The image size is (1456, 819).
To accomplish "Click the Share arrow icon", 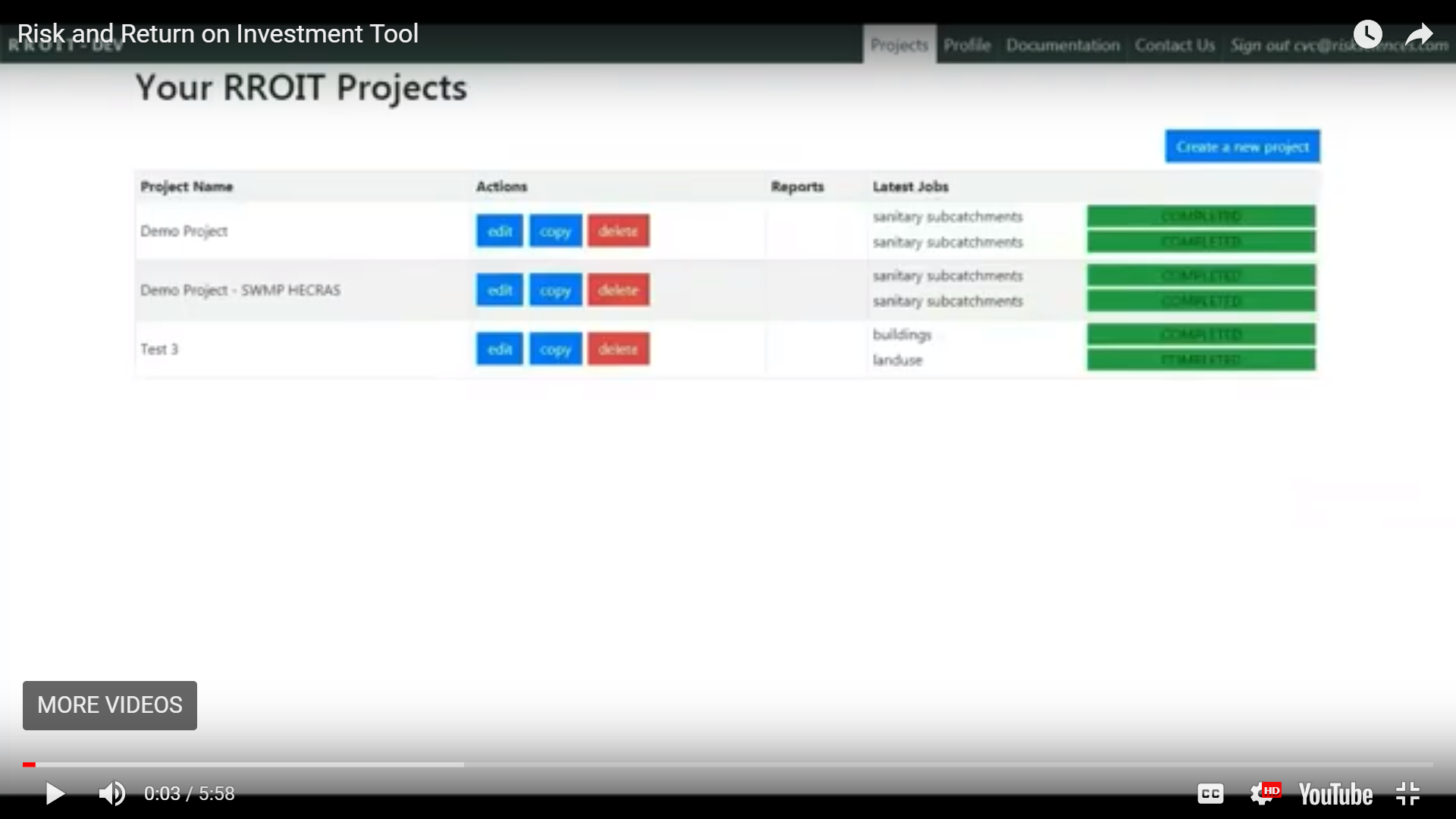I will pyautogui.click(x=1419, y=34).
